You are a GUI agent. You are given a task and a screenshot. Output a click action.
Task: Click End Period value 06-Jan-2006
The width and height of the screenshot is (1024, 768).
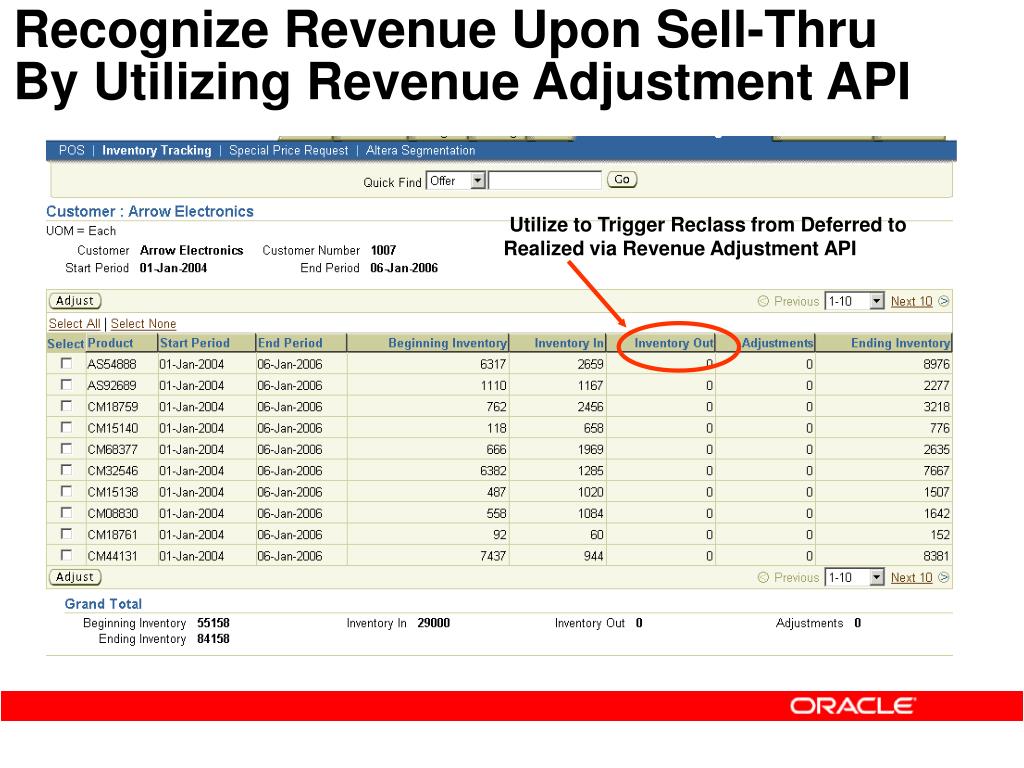pyautogui.click(x=404, y=268)
